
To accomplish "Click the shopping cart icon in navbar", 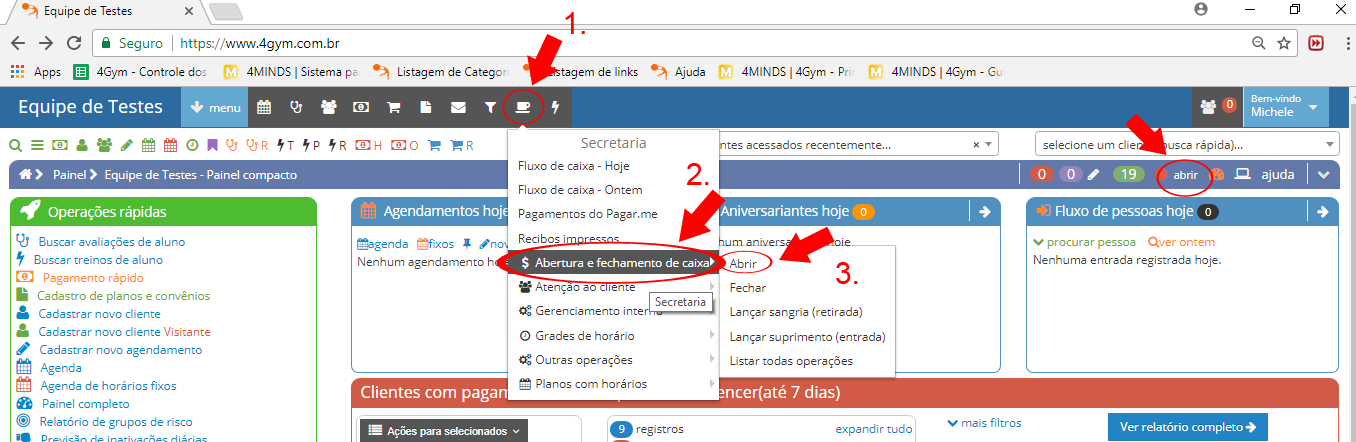I will pos(393,107).
